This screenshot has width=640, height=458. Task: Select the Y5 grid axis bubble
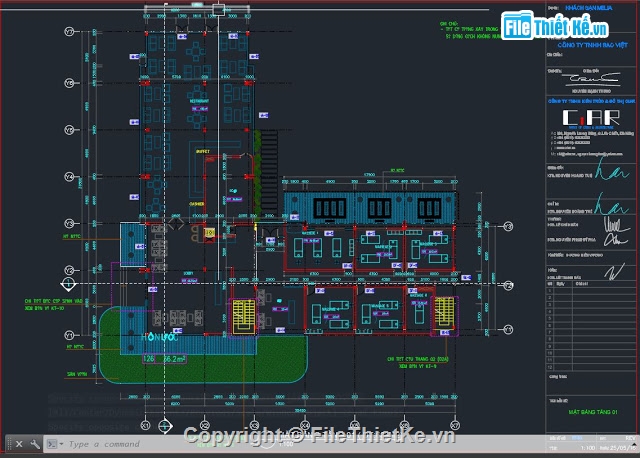pos(69,130)
